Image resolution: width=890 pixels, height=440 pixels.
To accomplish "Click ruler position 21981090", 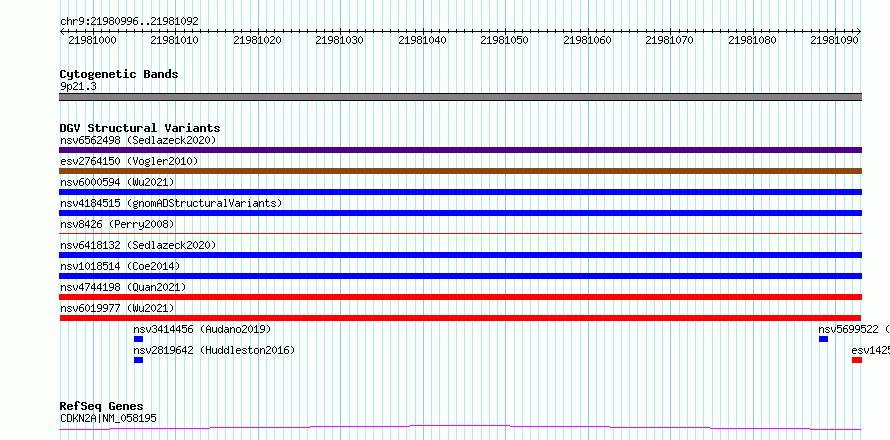I will [x=836, y=40].
